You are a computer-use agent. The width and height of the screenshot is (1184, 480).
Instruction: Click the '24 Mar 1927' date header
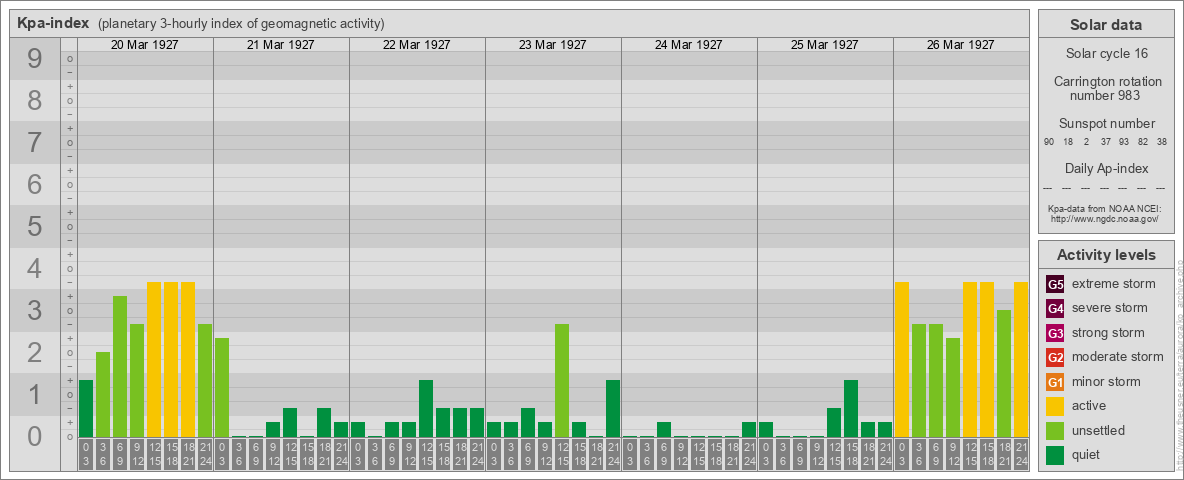[689, 45]
